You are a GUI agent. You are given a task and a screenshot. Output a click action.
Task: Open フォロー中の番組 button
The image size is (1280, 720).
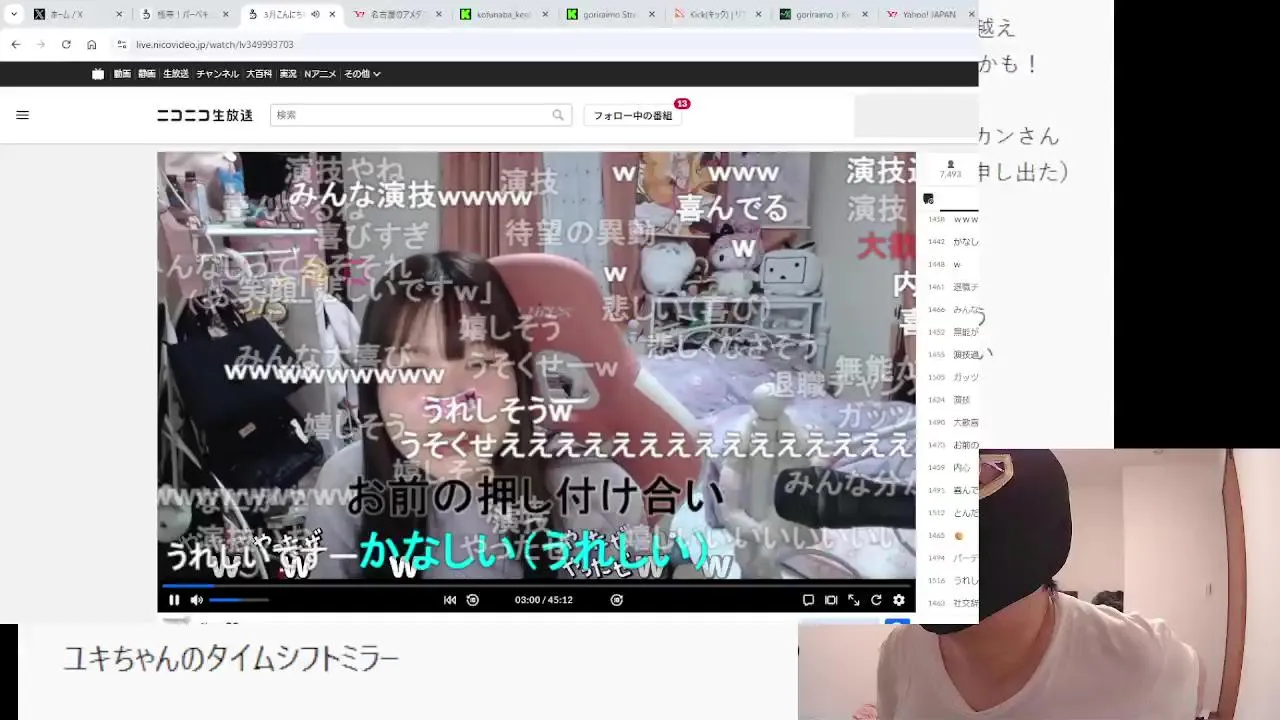pyautogui.click(x=633, y=115)
